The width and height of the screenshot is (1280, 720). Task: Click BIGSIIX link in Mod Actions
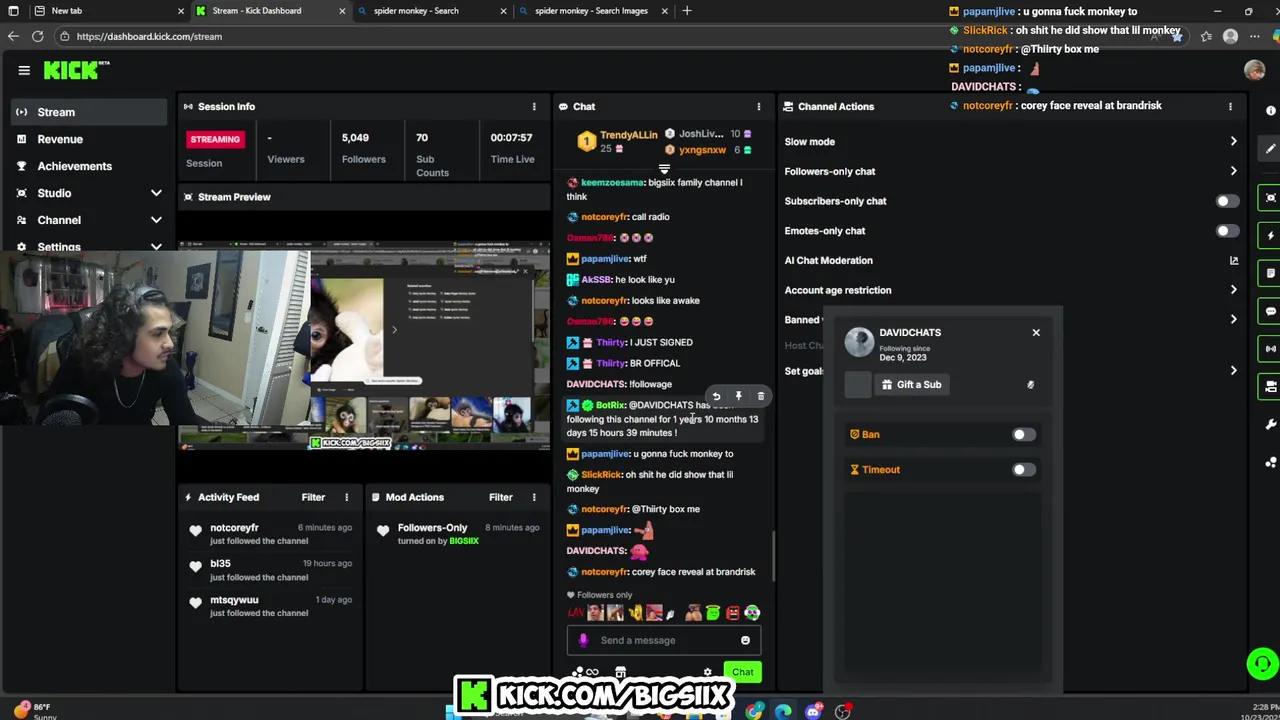(464, 541)
